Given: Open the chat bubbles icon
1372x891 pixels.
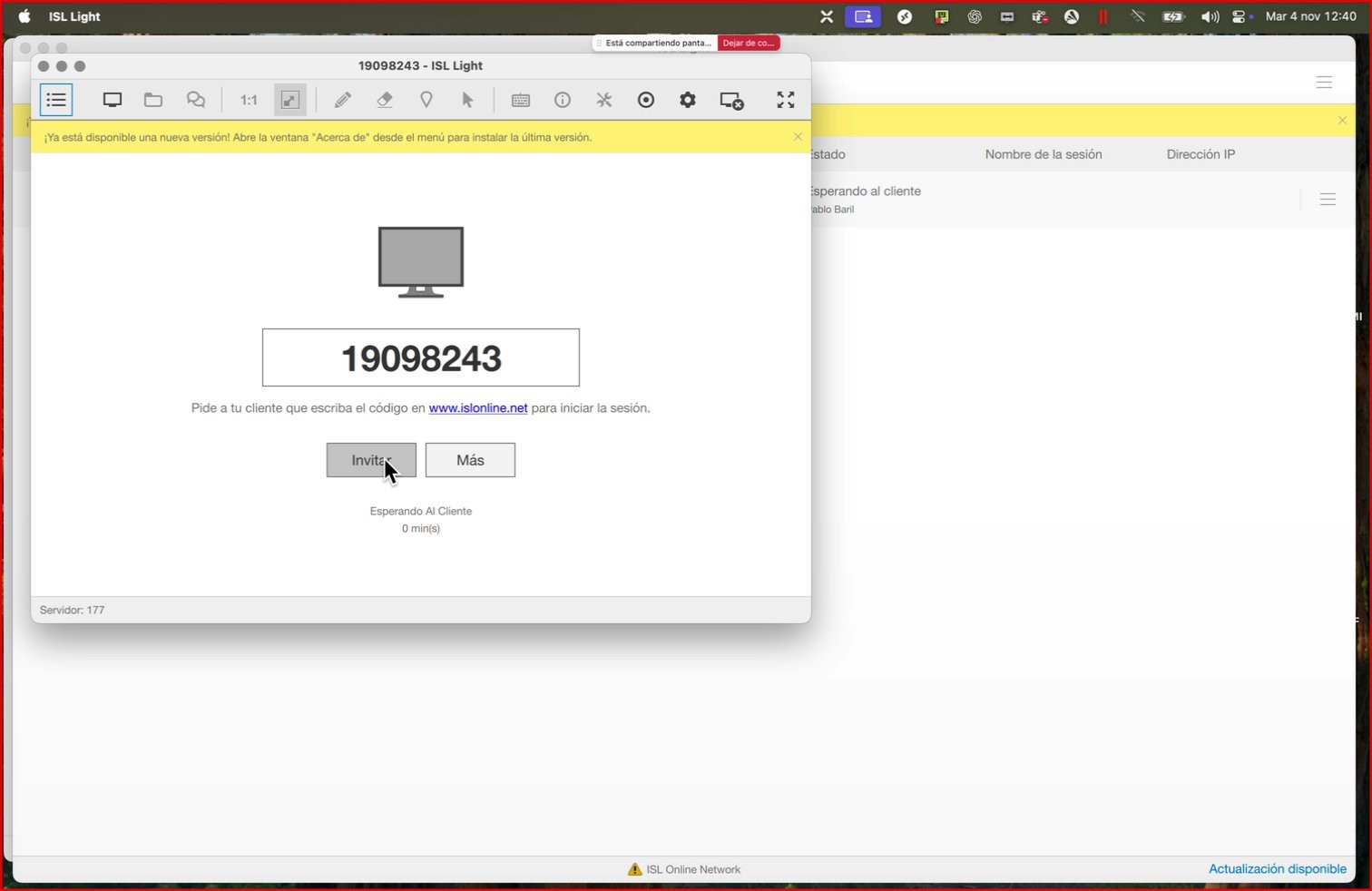Looking at the screenshot, I should point(196,100).
